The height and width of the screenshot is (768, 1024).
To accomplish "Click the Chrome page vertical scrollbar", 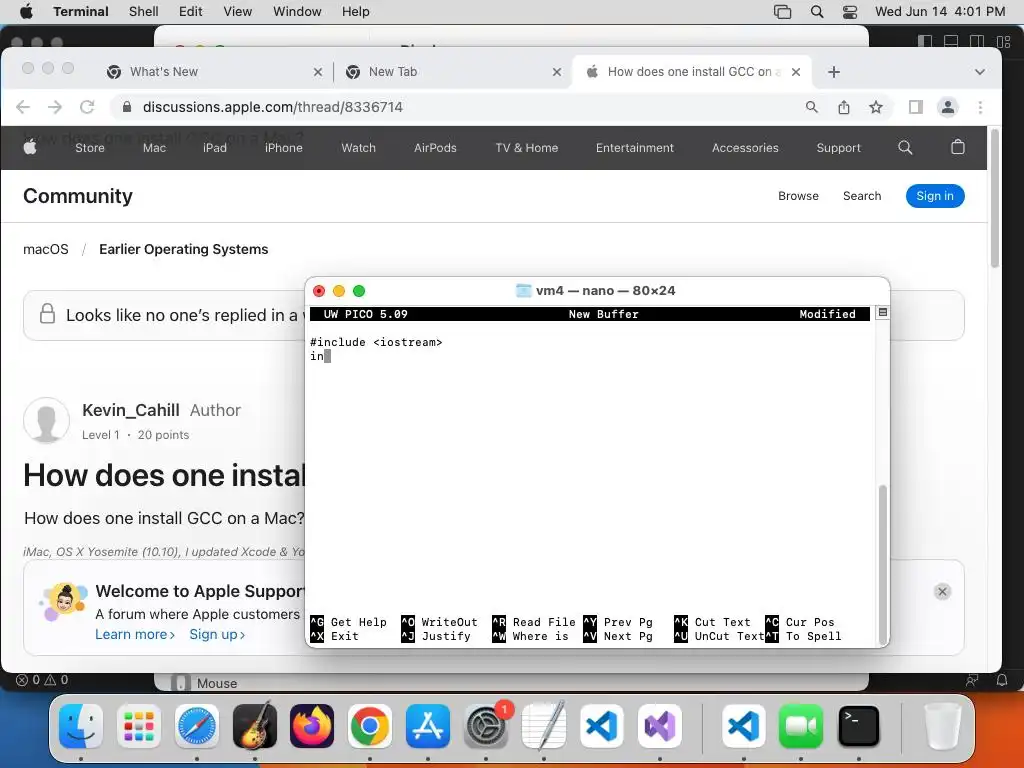I will 995,199.
